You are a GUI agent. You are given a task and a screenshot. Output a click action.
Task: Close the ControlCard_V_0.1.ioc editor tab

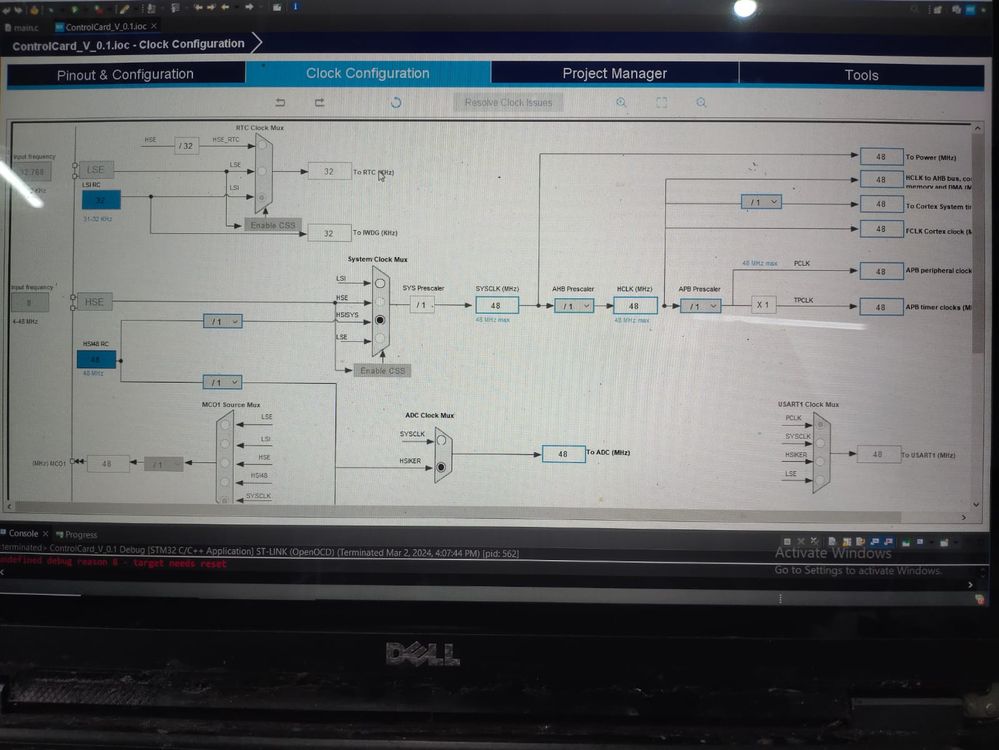[154, 26]
